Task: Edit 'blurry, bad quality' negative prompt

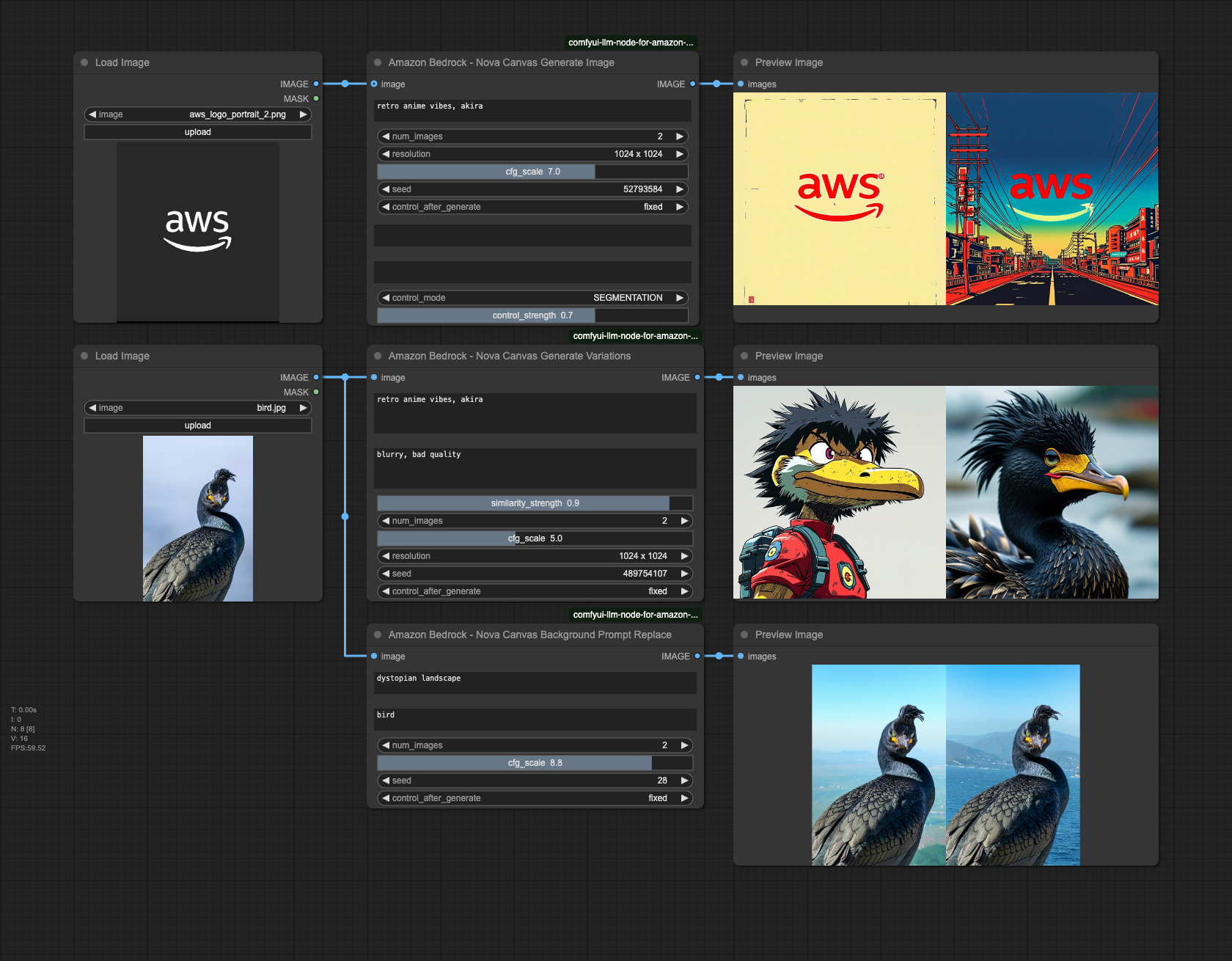Action: 535,468
